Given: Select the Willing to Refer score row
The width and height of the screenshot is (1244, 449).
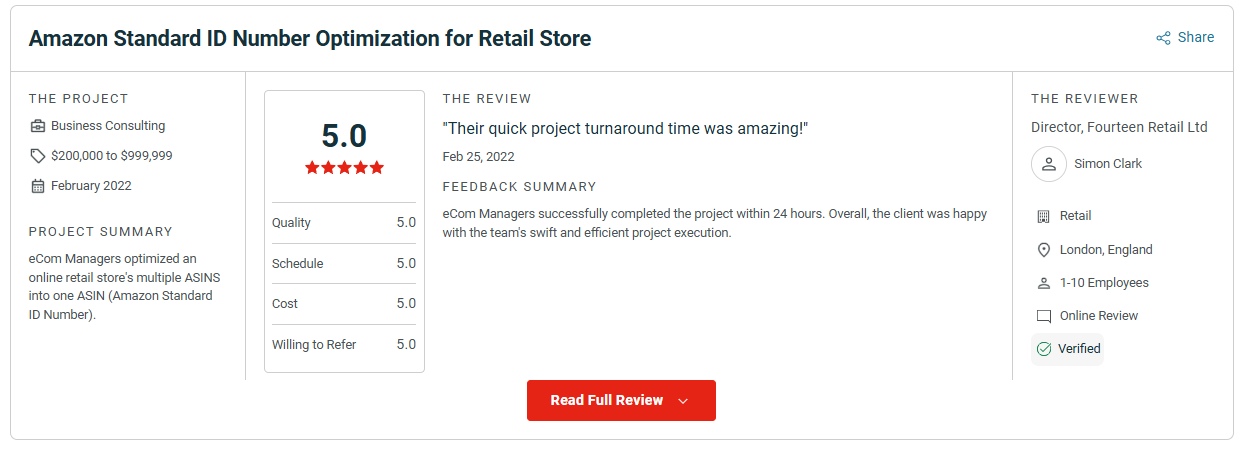Looking at the screenshot, I should (x=344, y=345).
